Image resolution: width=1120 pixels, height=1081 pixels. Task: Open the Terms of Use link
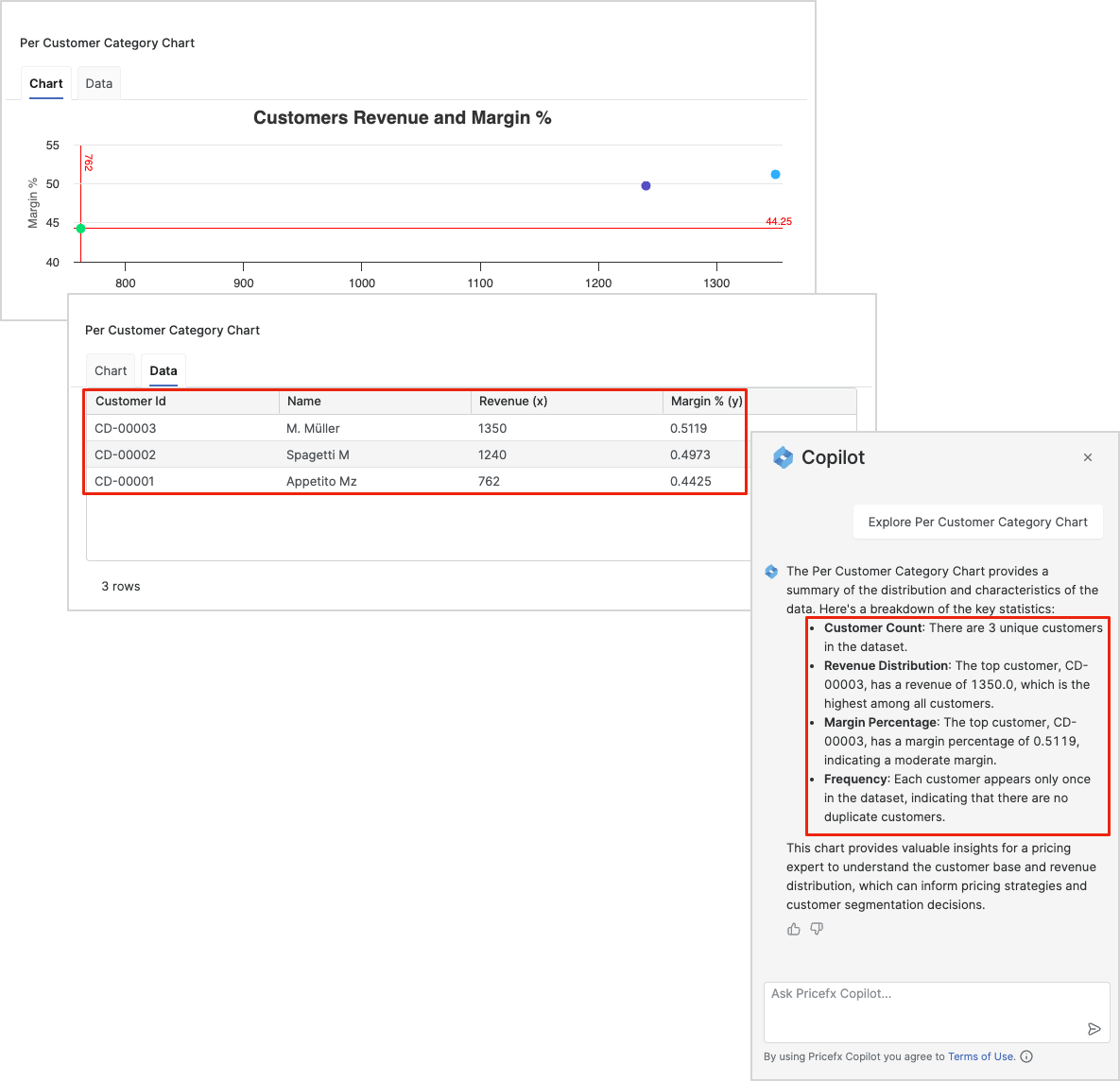[980, 1056]
